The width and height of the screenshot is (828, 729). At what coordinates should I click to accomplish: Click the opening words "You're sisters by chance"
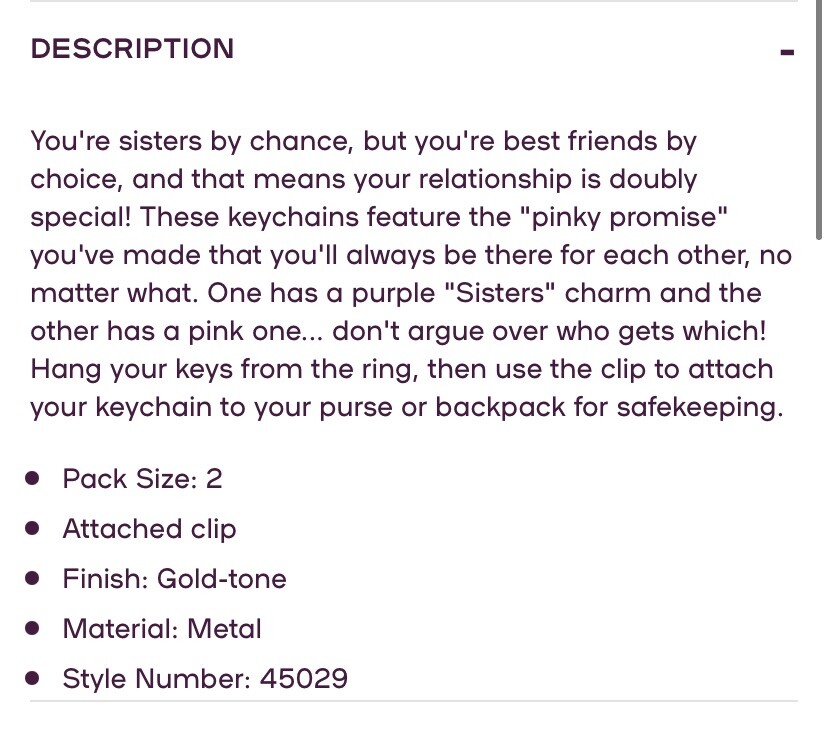coord(189,141)
